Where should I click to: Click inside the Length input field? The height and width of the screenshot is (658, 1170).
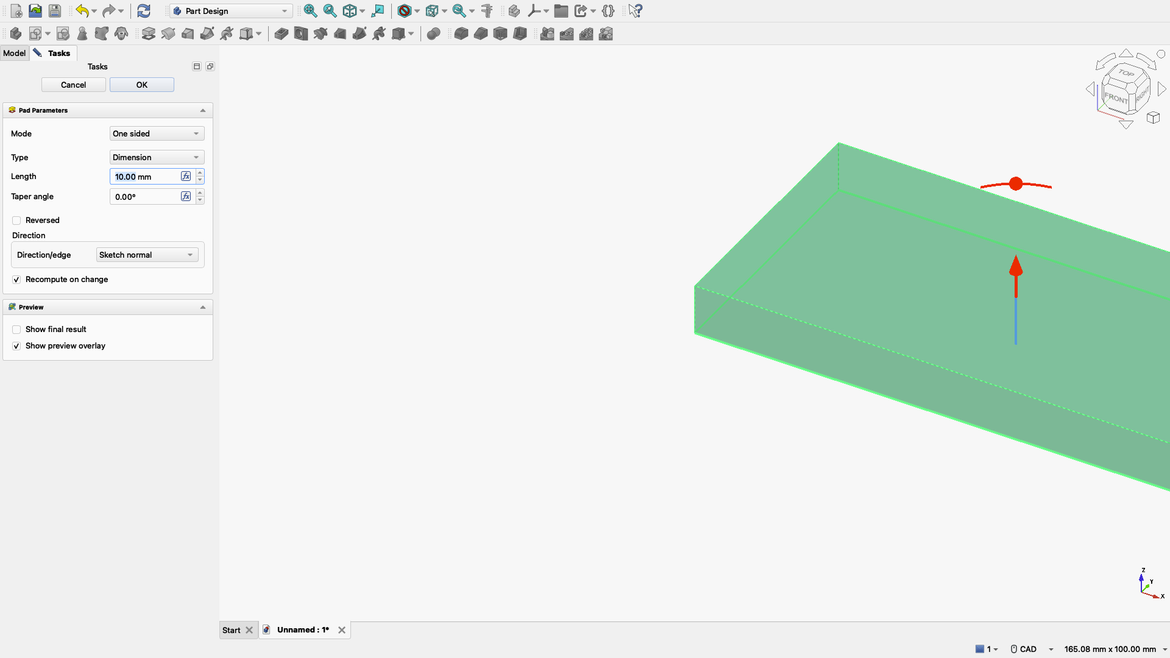[140, 176]
